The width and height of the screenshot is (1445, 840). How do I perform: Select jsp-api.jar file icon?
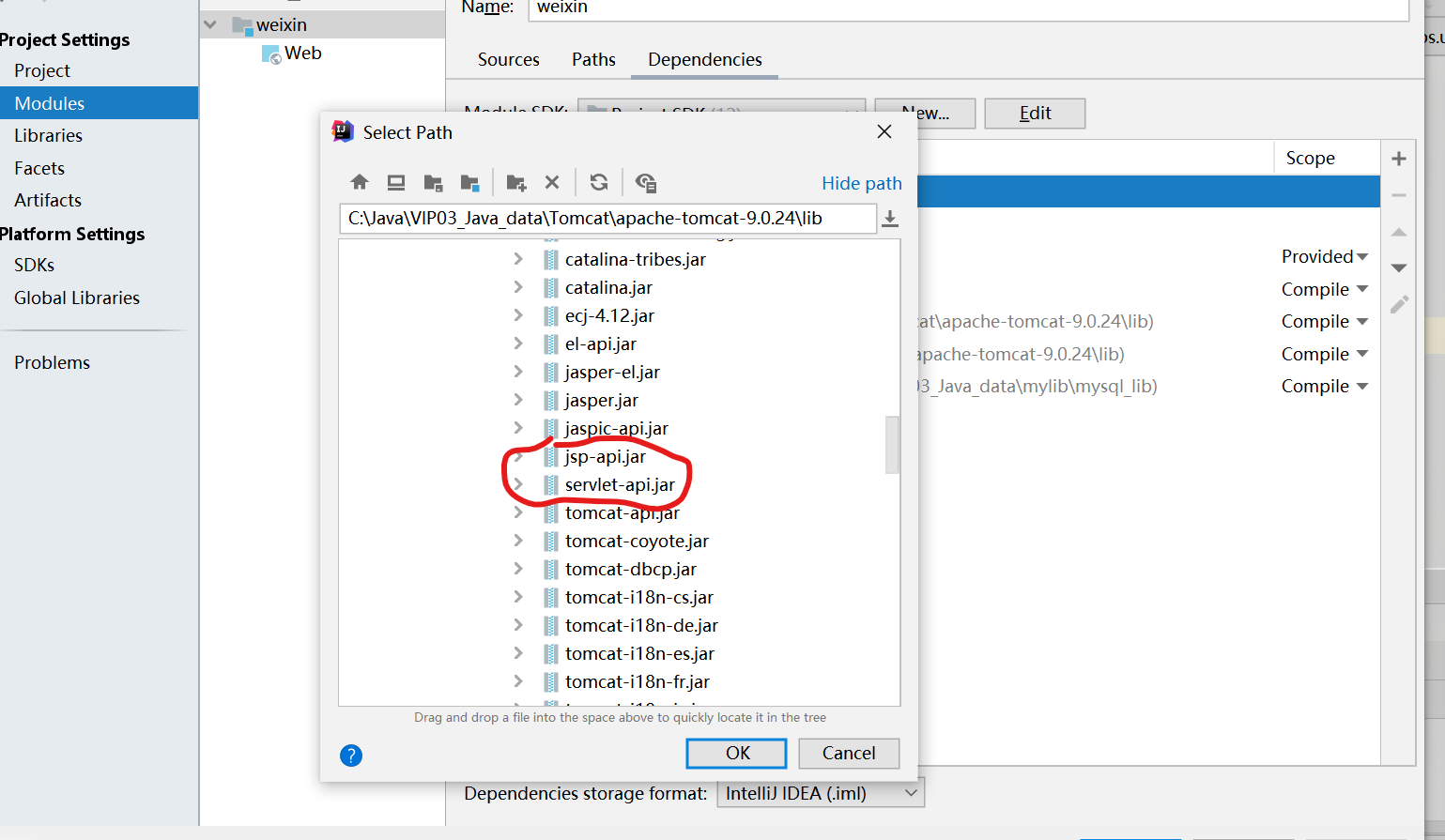click(x=551, y=457)
